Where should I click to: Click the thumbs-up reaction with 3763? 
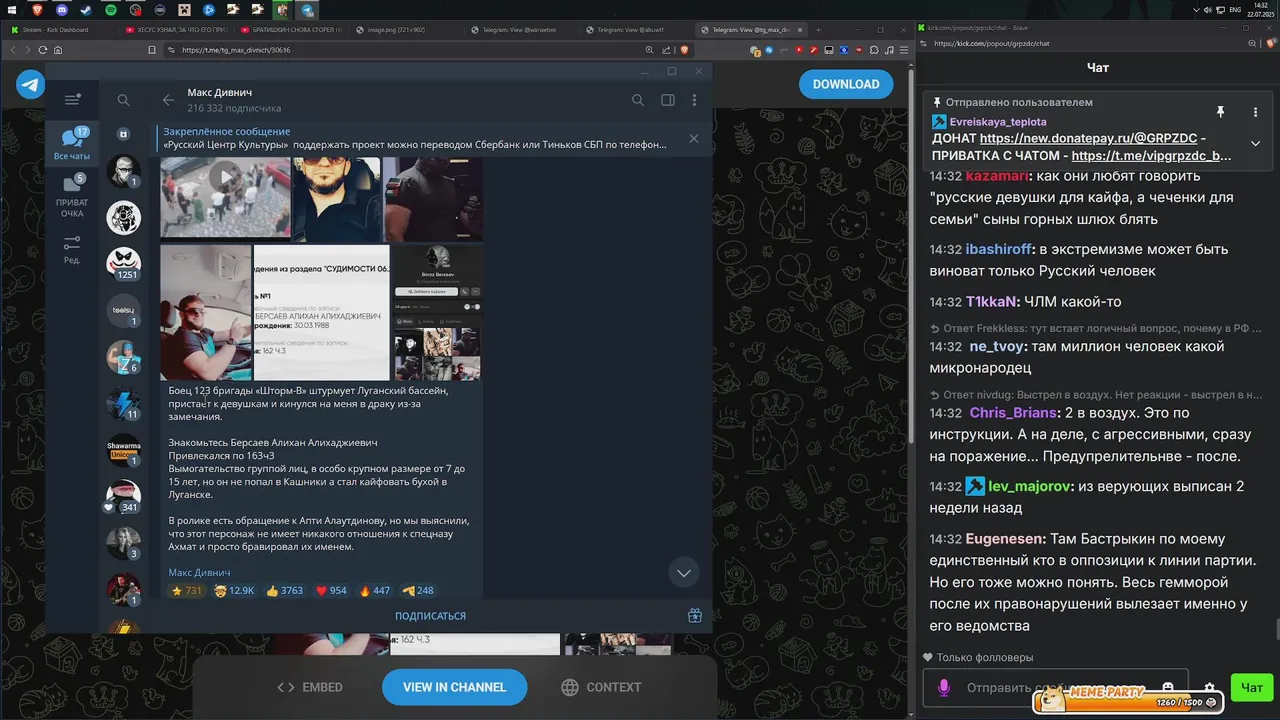pyautogui.click(x=285, y=591)
